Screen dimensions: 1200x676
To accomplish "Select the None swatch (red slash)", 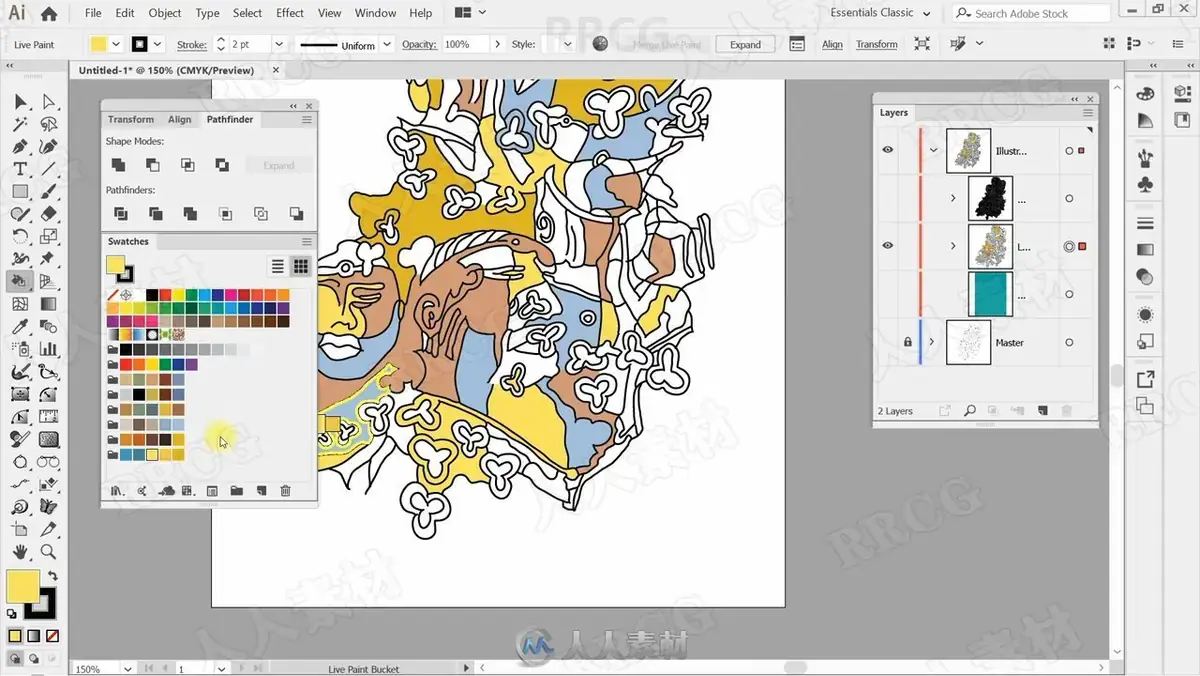I will coord(113,295).
